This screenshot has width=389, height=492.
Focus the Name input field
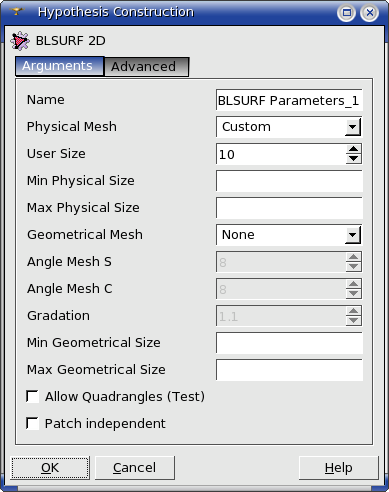(x=289, y=100)
